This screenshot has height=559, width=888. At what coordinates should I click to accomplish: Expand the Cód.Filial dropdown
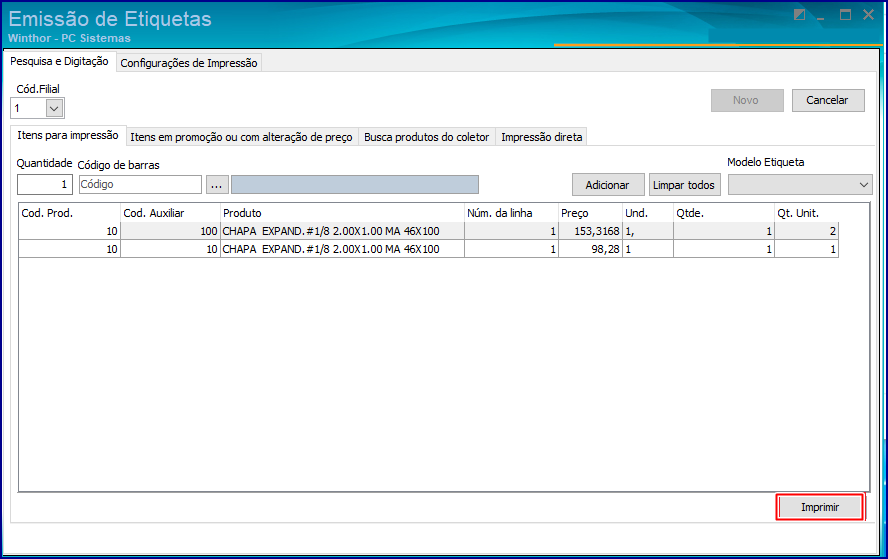(x=54, y=108)
